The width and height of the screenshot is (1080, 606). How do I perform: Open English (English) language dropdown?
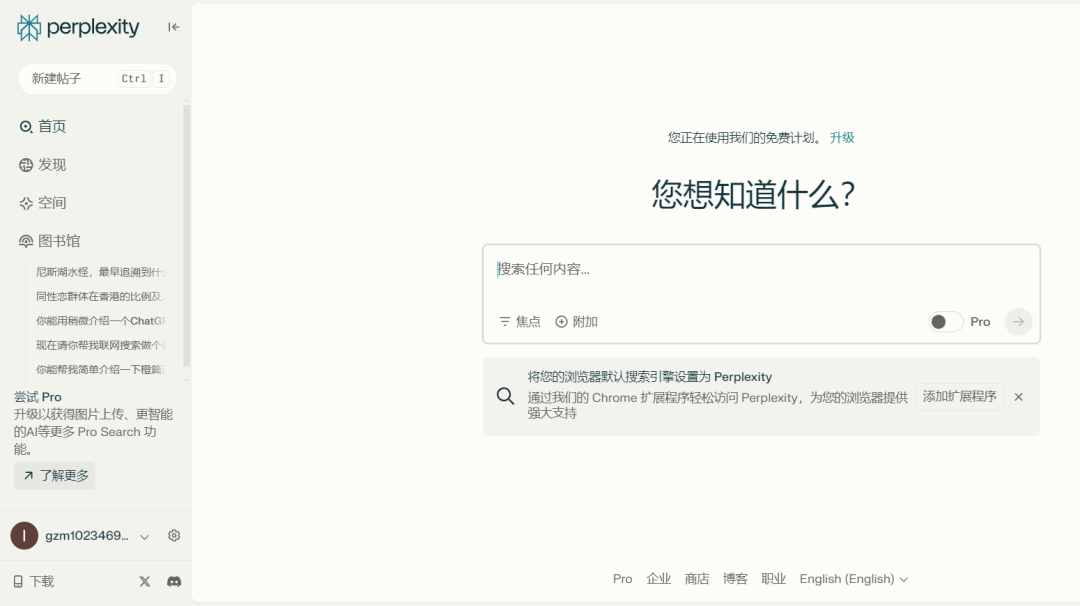pos(853,579)
